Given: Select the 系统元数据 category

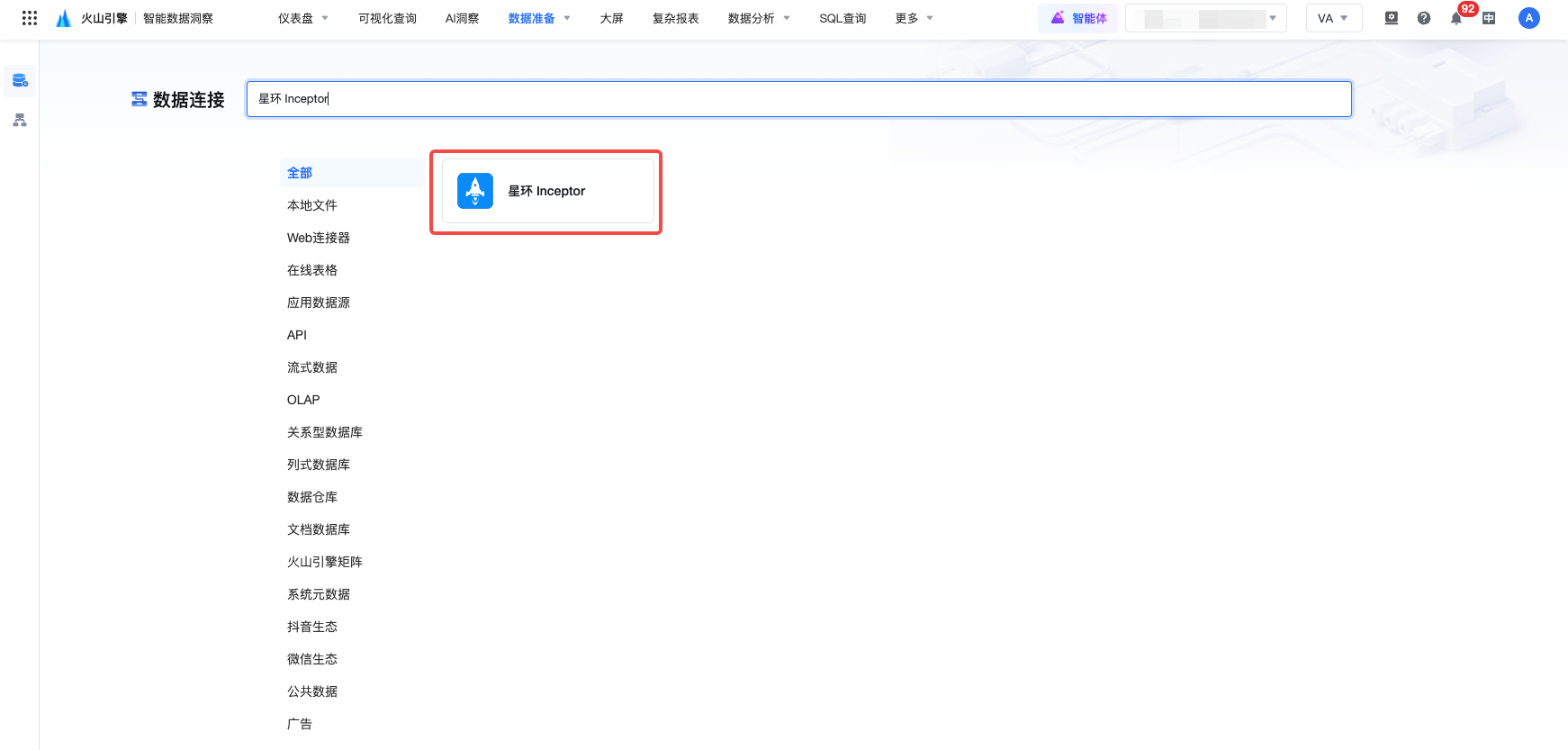Looking at the screenshot, I should pos(319,594).
